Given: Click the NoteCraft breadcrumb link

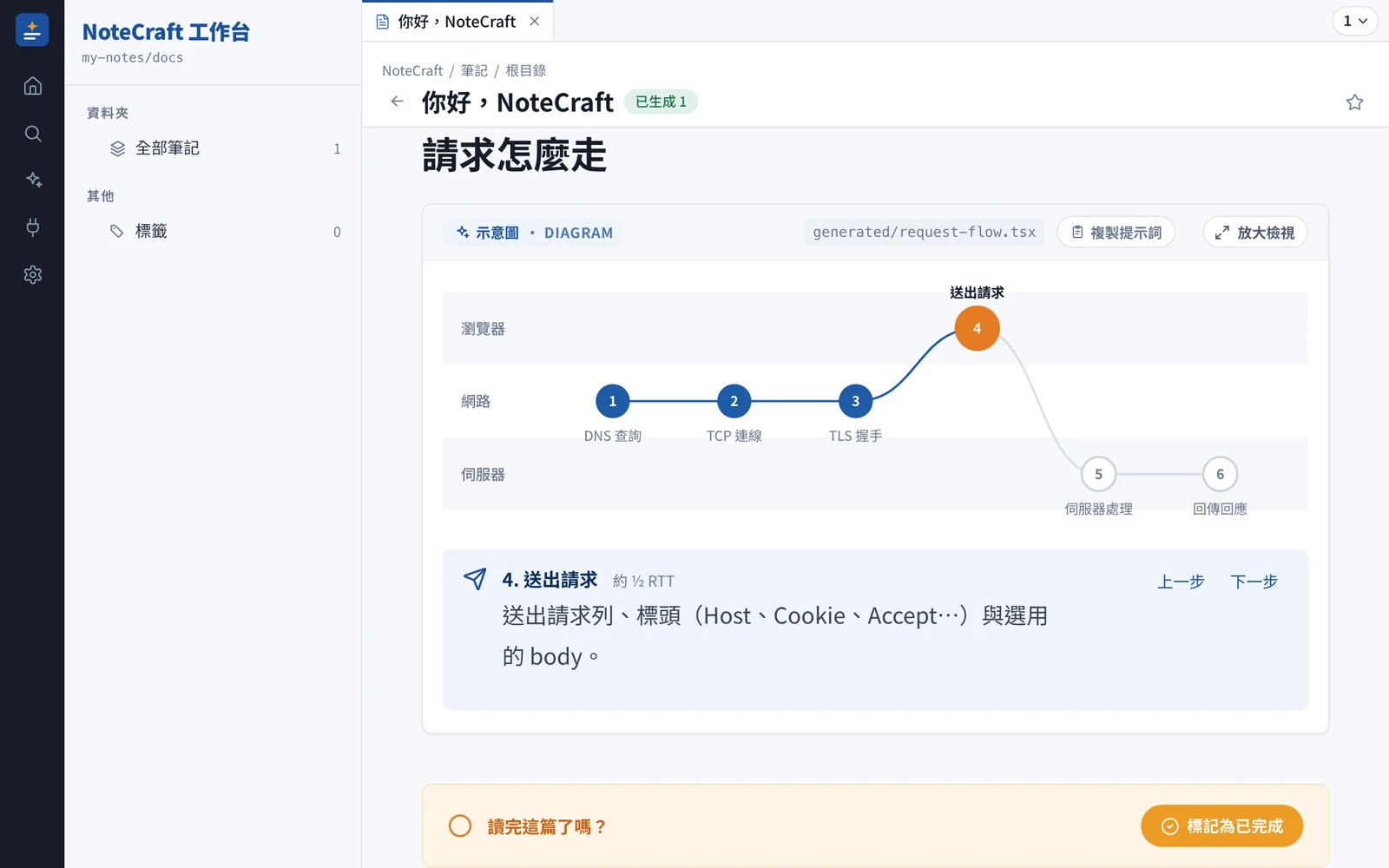Looking at the screenshot, I should 412,70.
